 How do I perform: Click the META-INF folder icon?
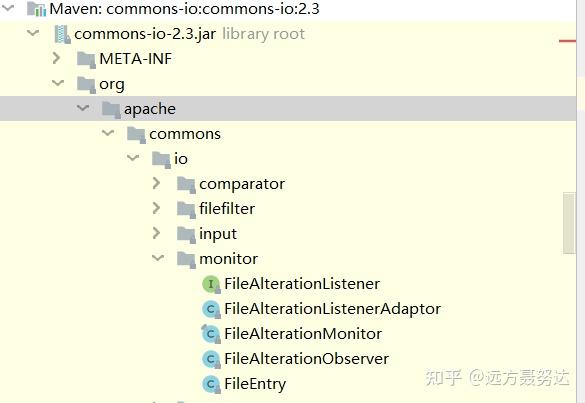(x=86, y=59)
